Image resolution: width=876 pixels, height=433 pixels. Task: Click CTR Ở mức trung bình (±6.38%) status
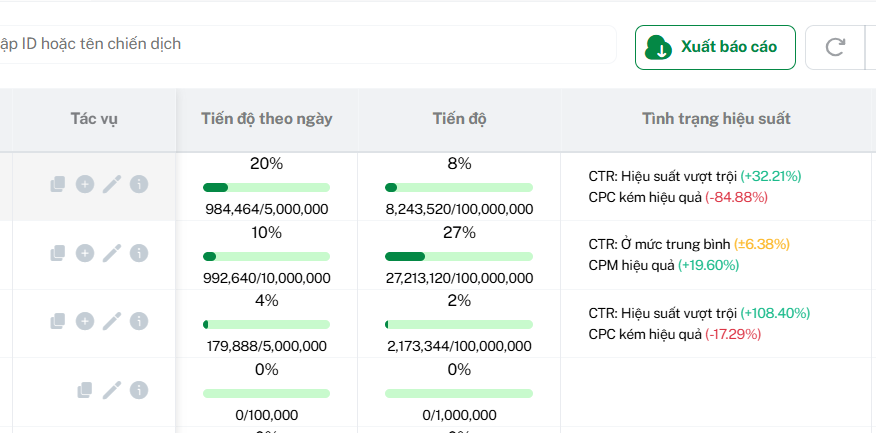click(689, 245)
